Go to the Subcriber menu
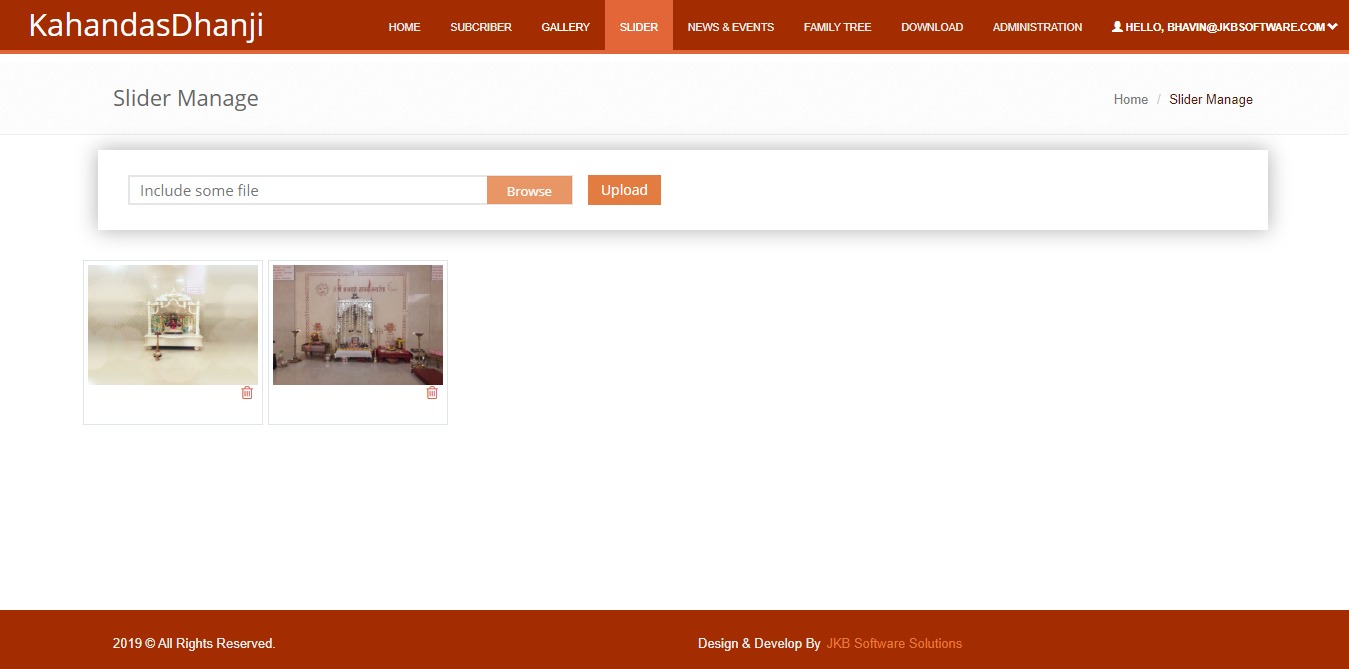The height and width of the screenshot is (669, 1349). click(x=480, y=27)
